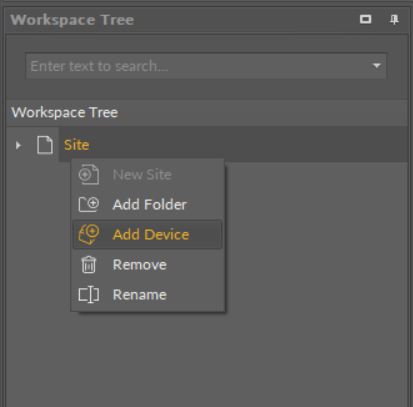Choose Add Folder from context menu

pyautogui.click(x=147, y=204)
